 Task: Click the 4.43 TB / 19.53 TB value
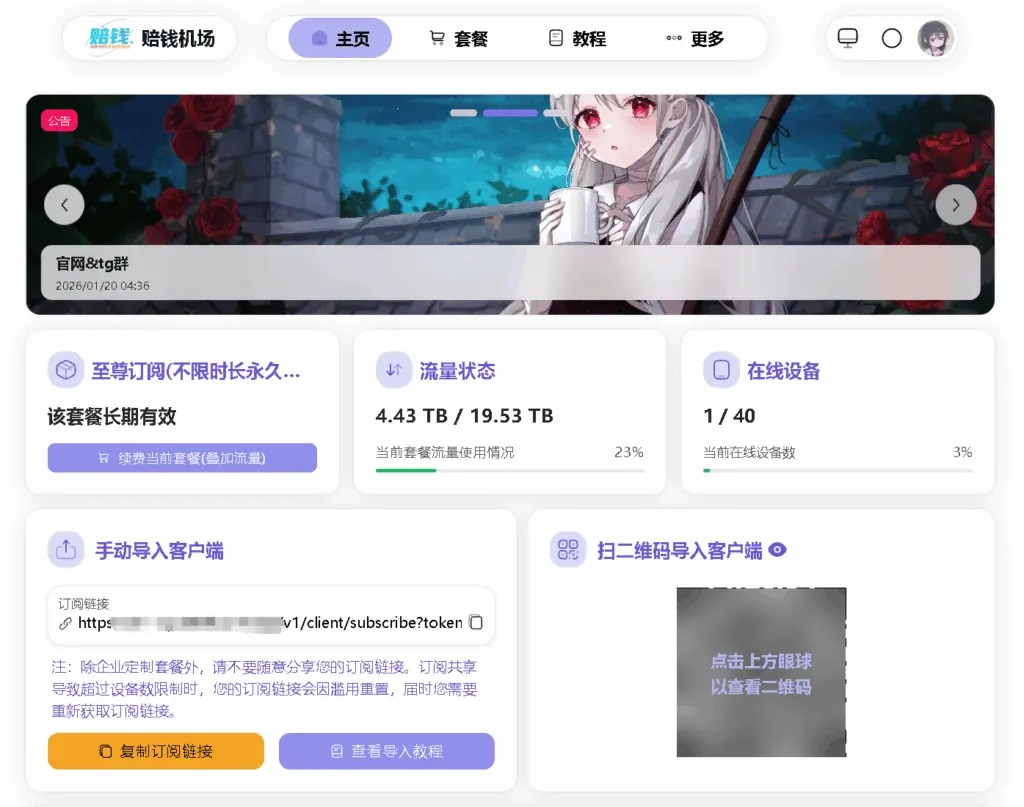coord(464,416)
